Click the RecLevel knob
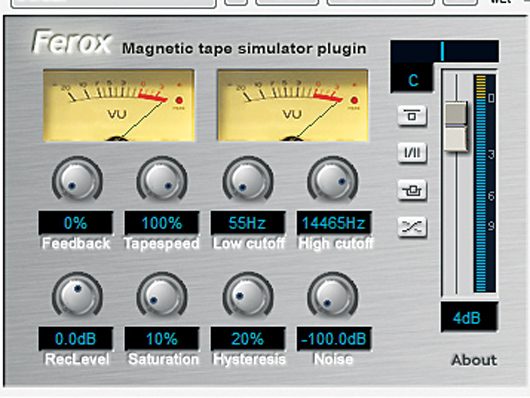 click(77, 296)
